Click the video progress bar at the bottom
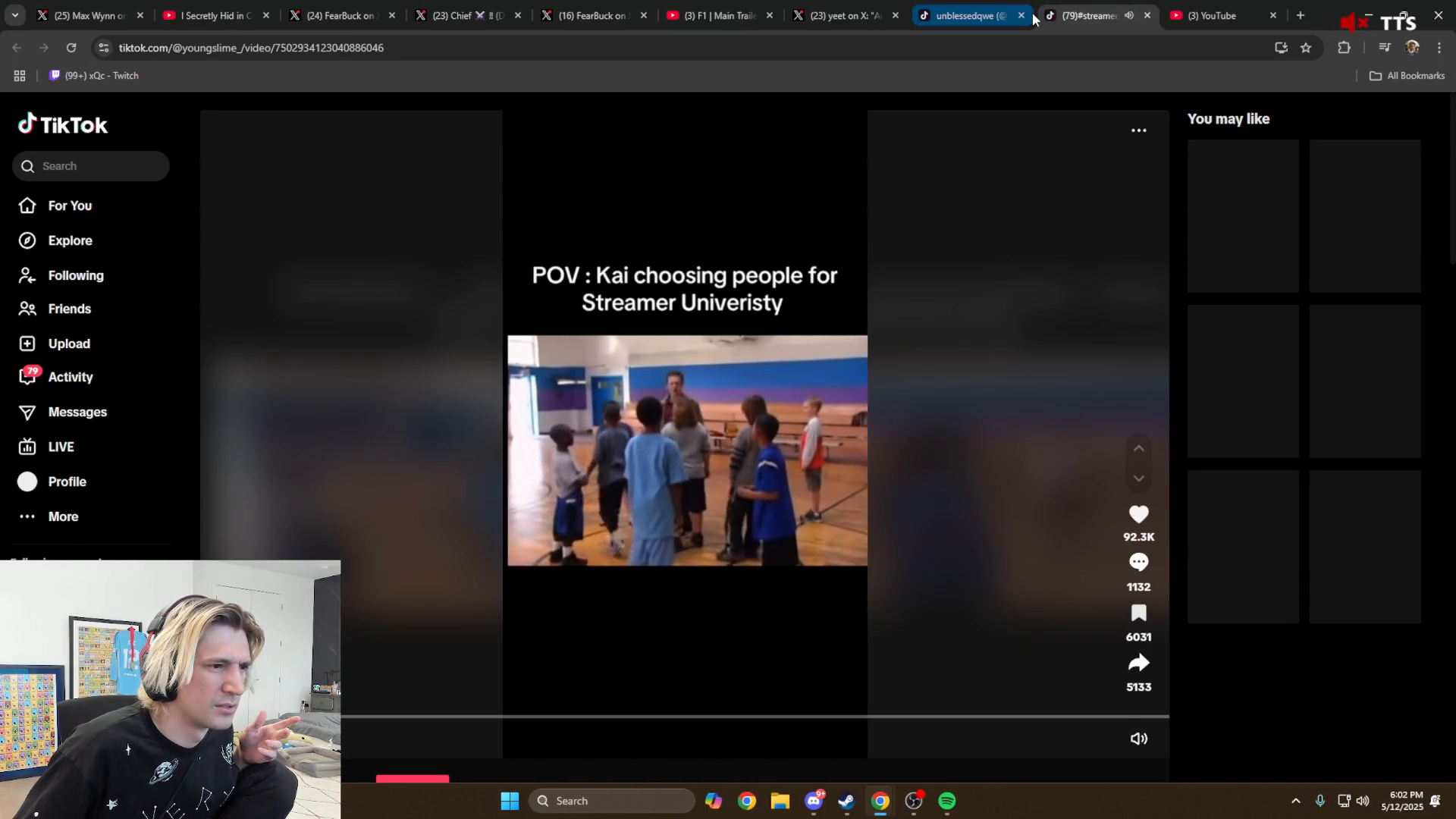The image size is (1456, 819). tap(758, 717)
